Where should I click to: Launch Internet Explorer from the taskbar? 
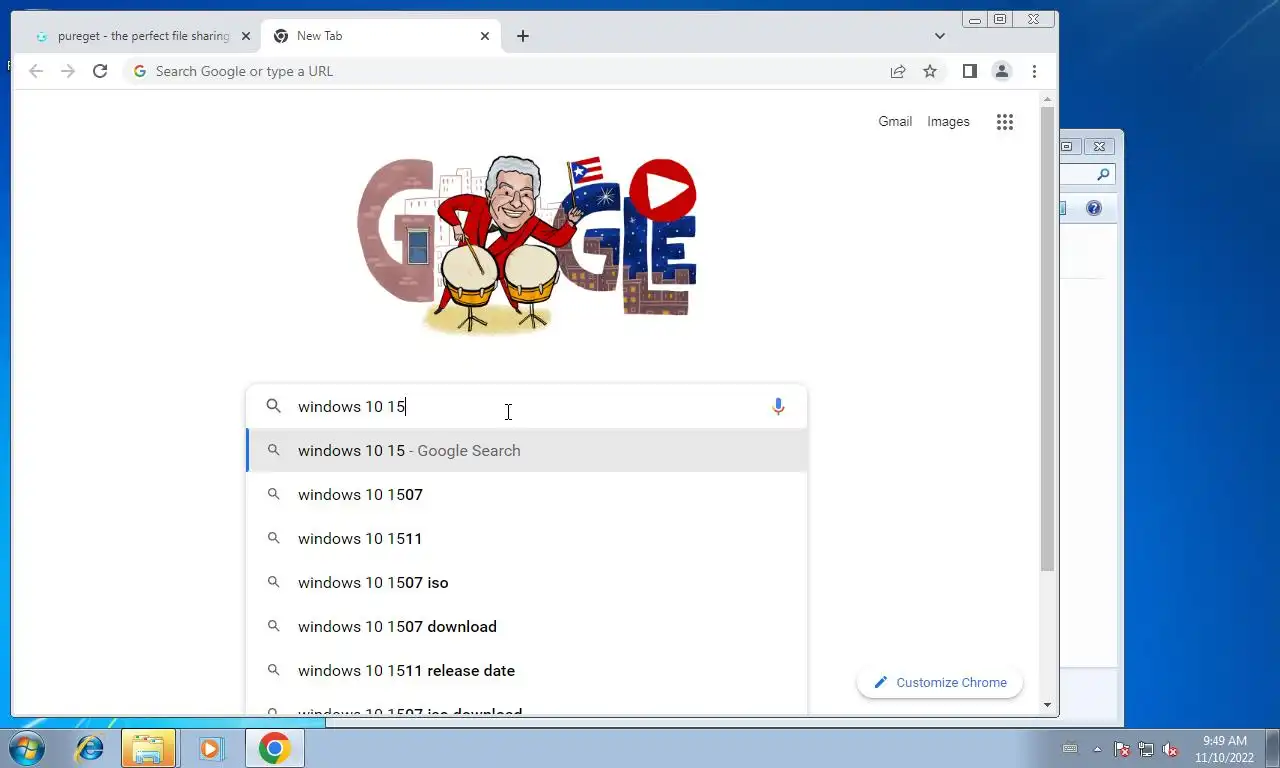click(x=90, y=748)
